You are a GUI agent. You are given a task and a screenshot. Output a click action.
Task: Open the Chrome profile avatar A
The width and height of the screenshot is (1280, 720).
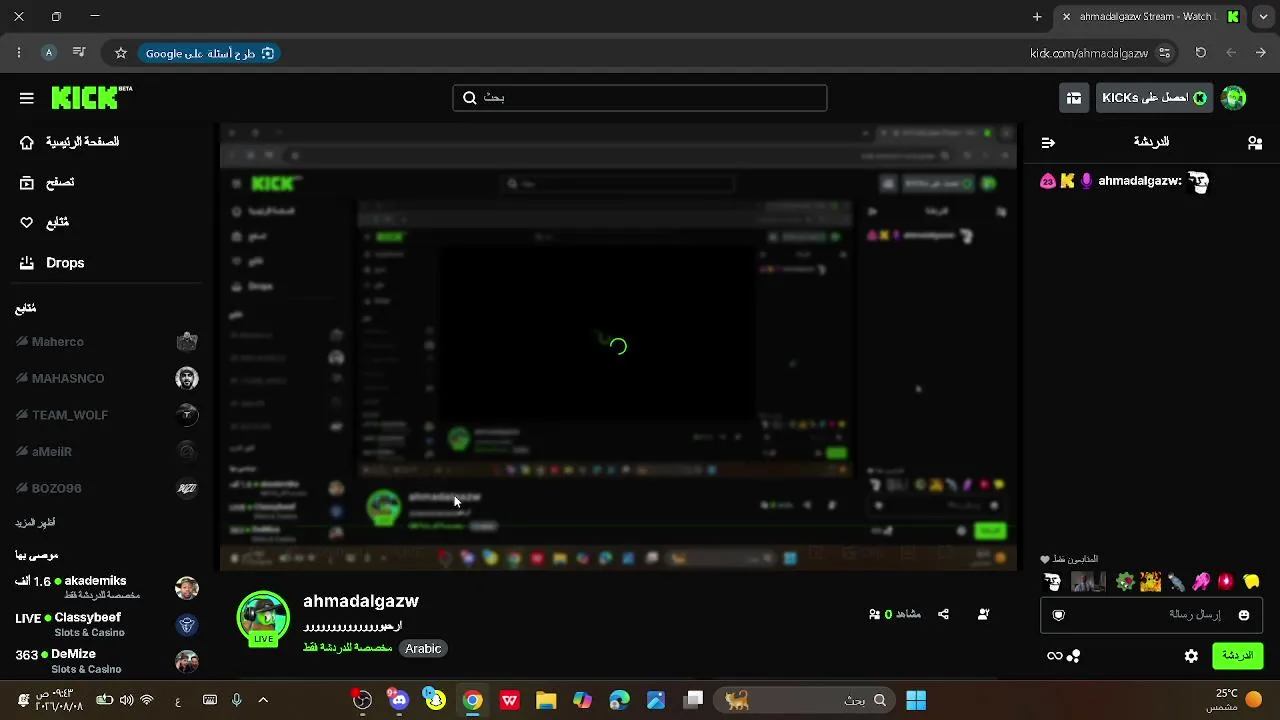(49, 53)
